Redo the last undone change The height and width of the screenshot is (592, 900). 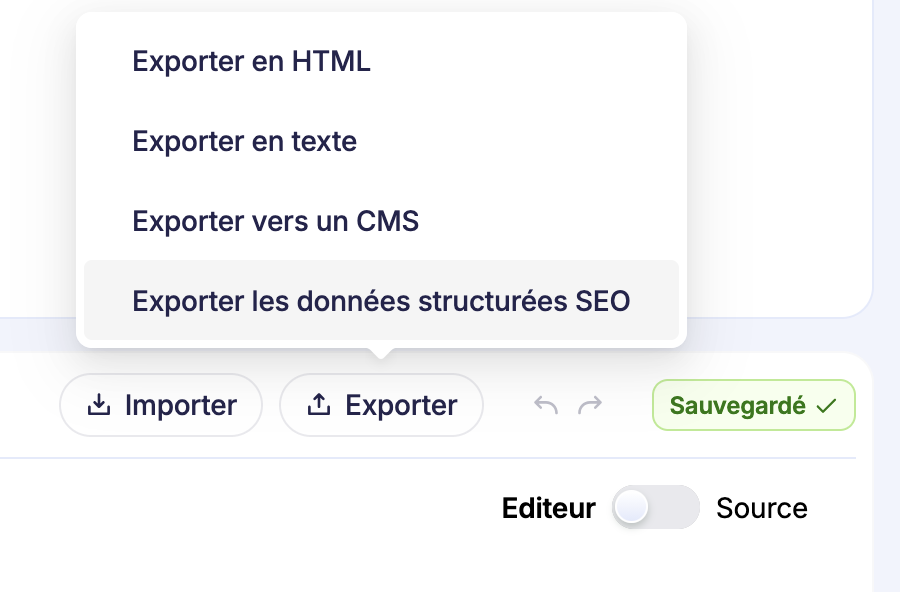coord(591,405)
